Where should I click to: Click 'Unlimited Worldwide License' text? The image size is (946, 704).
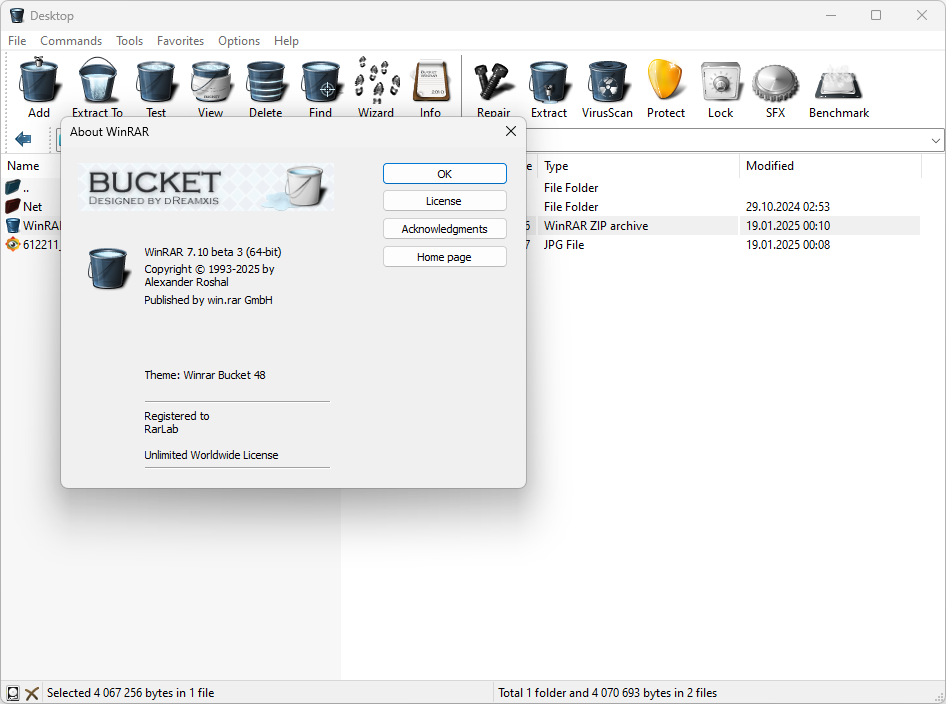pos(211,455)
